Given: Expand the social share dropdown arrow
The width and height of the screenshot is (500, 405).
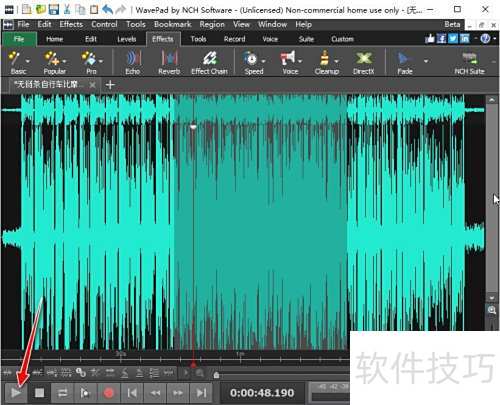Looking at the screenshot, I should (475, 39).
